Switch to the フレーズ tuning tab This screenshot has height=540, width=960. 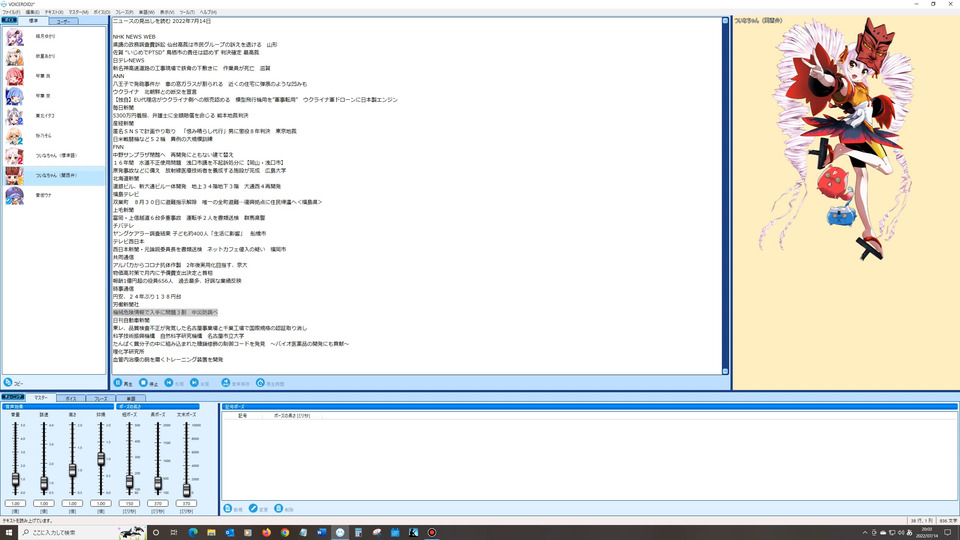(100, 398)
